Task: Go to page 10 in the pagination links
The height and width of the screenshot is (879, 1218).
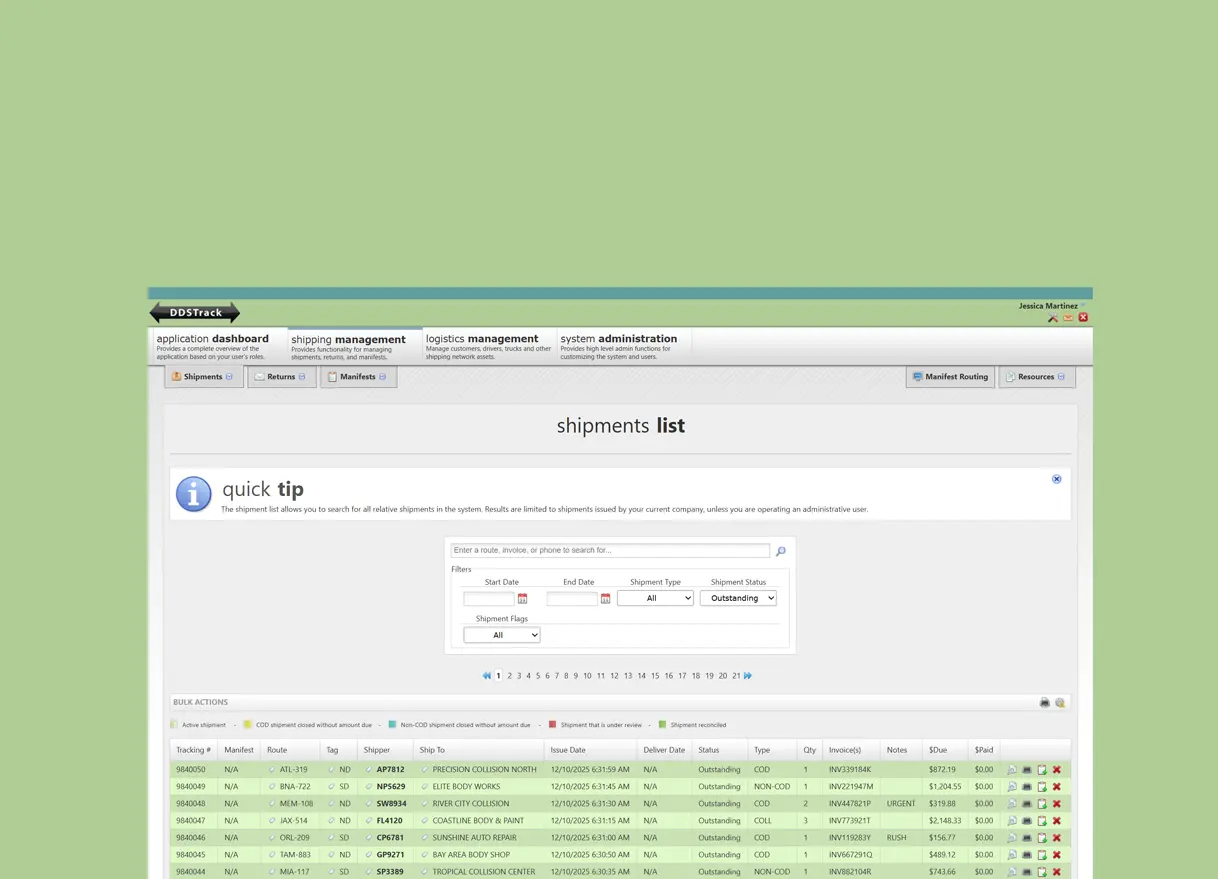Action: tap(587, 675)
